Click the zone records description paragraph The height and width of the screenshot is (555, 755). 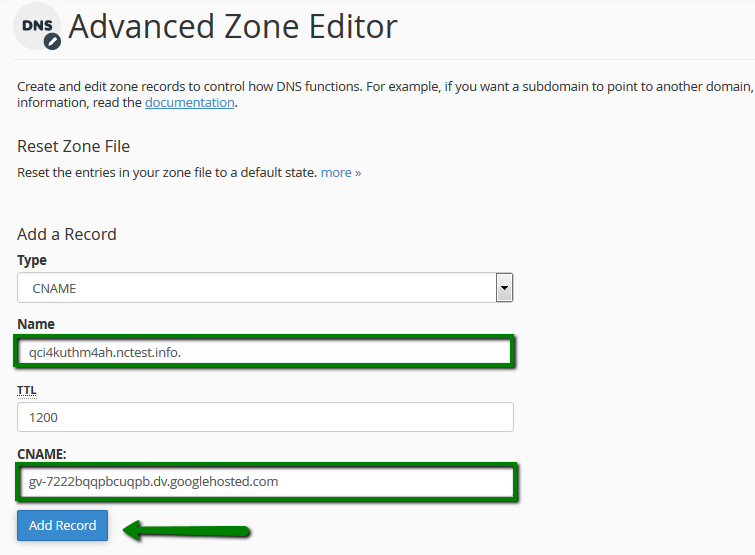click(x=385, y=94)
